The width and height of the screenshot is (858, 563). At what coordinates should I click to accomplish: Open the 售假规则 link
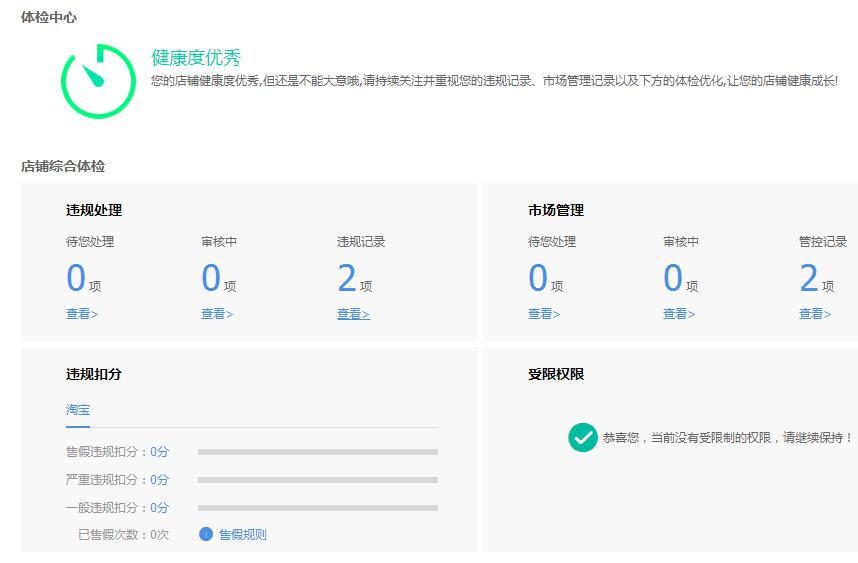tap(242, 534)
